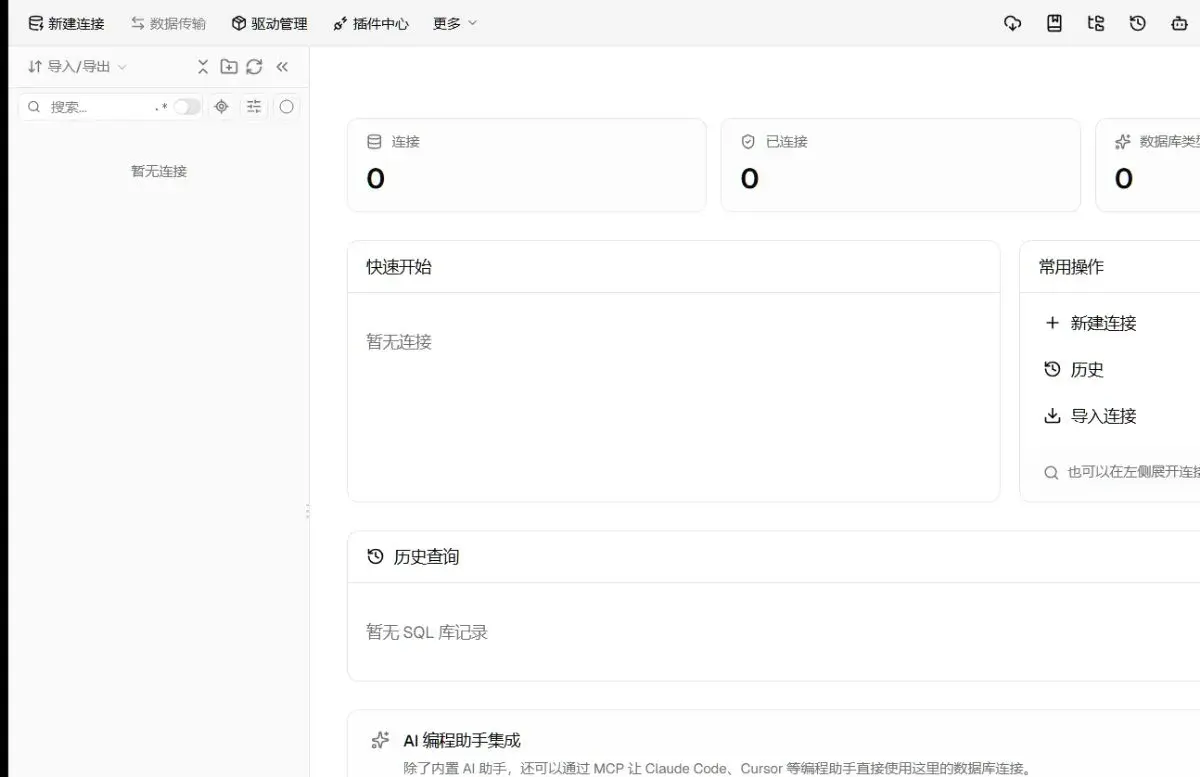
Task: Click 导入连接 under 常用操作
Action: coord(1090,416)
